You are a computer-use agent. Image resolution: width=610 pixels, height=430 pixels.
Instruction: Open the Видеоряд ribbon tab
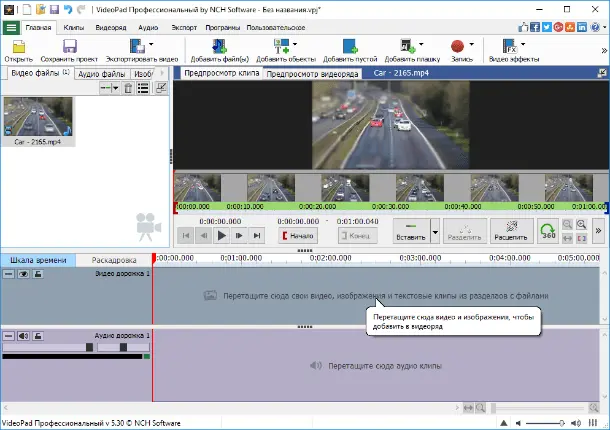(111, 28)
